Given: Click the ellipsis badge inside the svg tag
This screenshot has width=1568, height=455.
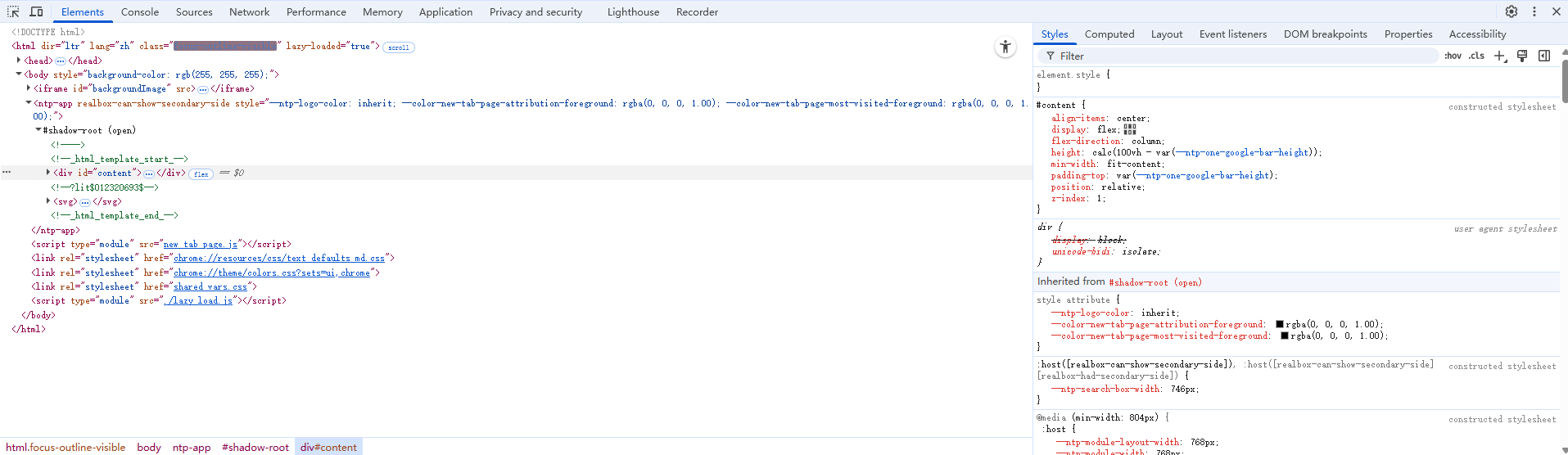Looking at the screenshot, I should point(85,202).
